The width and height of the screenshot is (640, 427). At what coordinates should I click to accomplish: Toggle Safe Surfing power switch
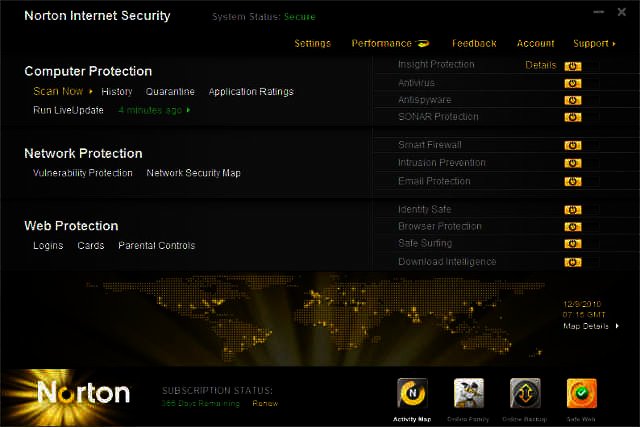click(x=573, y=244)
